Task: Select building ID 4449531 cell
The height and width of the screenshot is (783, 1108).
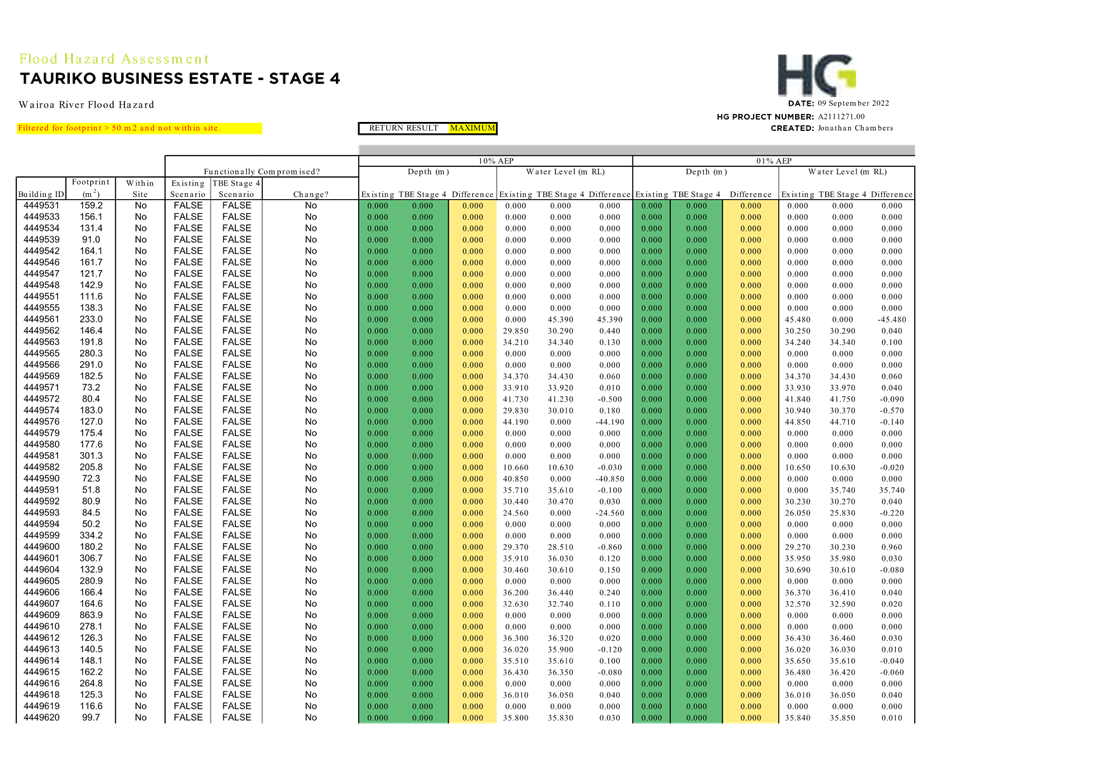Action: (40, 205)
